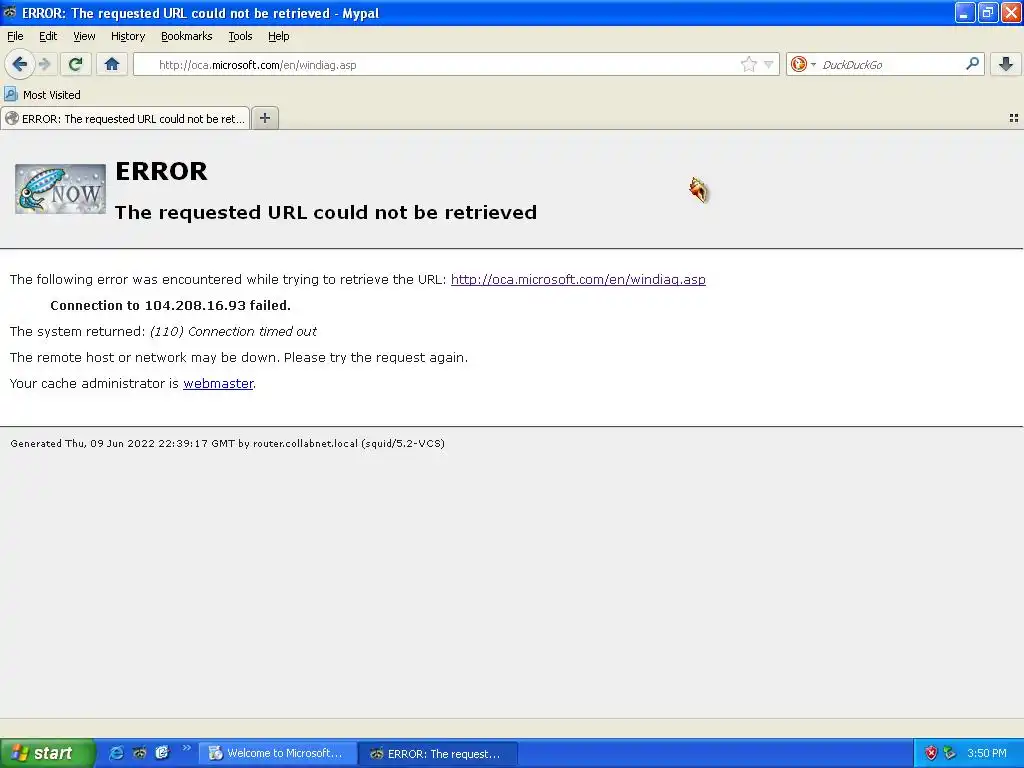Open a new tab with plus
Viewport: 1024px width, 768px height.
click(264, 118)
